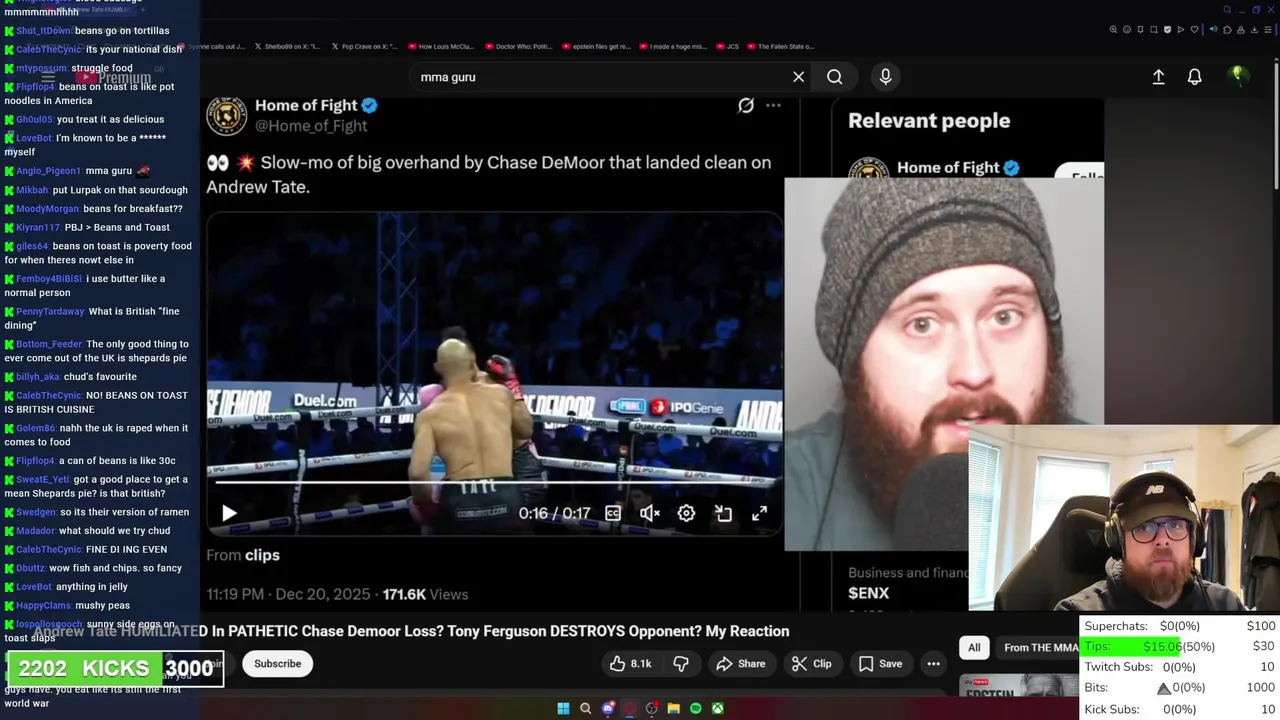Open the YouTube create/upload icon
Image resolution: width=1280 pixels, height=720 pixels.
point(1158,77)
